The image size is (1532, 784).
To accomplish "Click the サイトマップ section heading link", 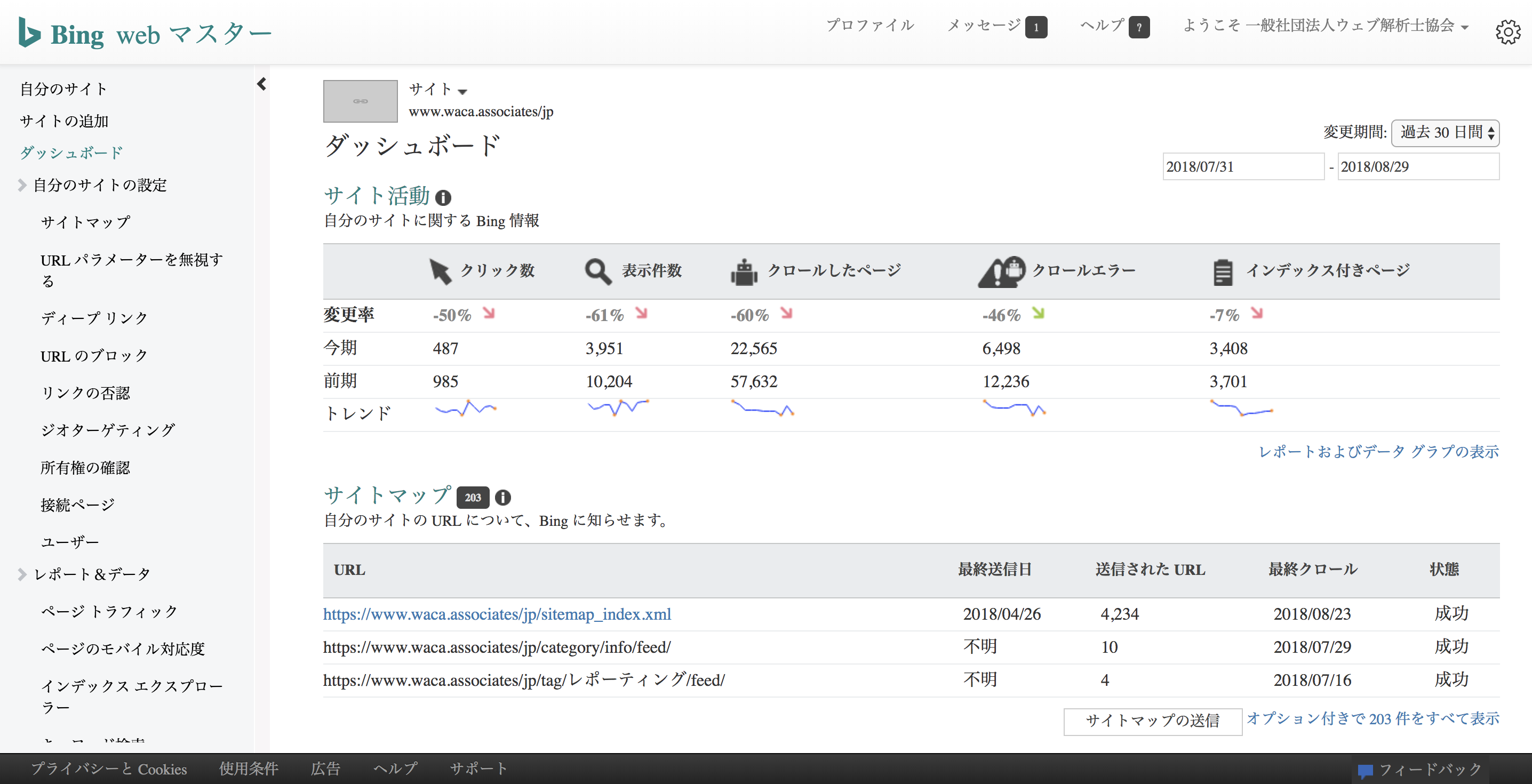I will pyautogui.click(x=387, y=495).
